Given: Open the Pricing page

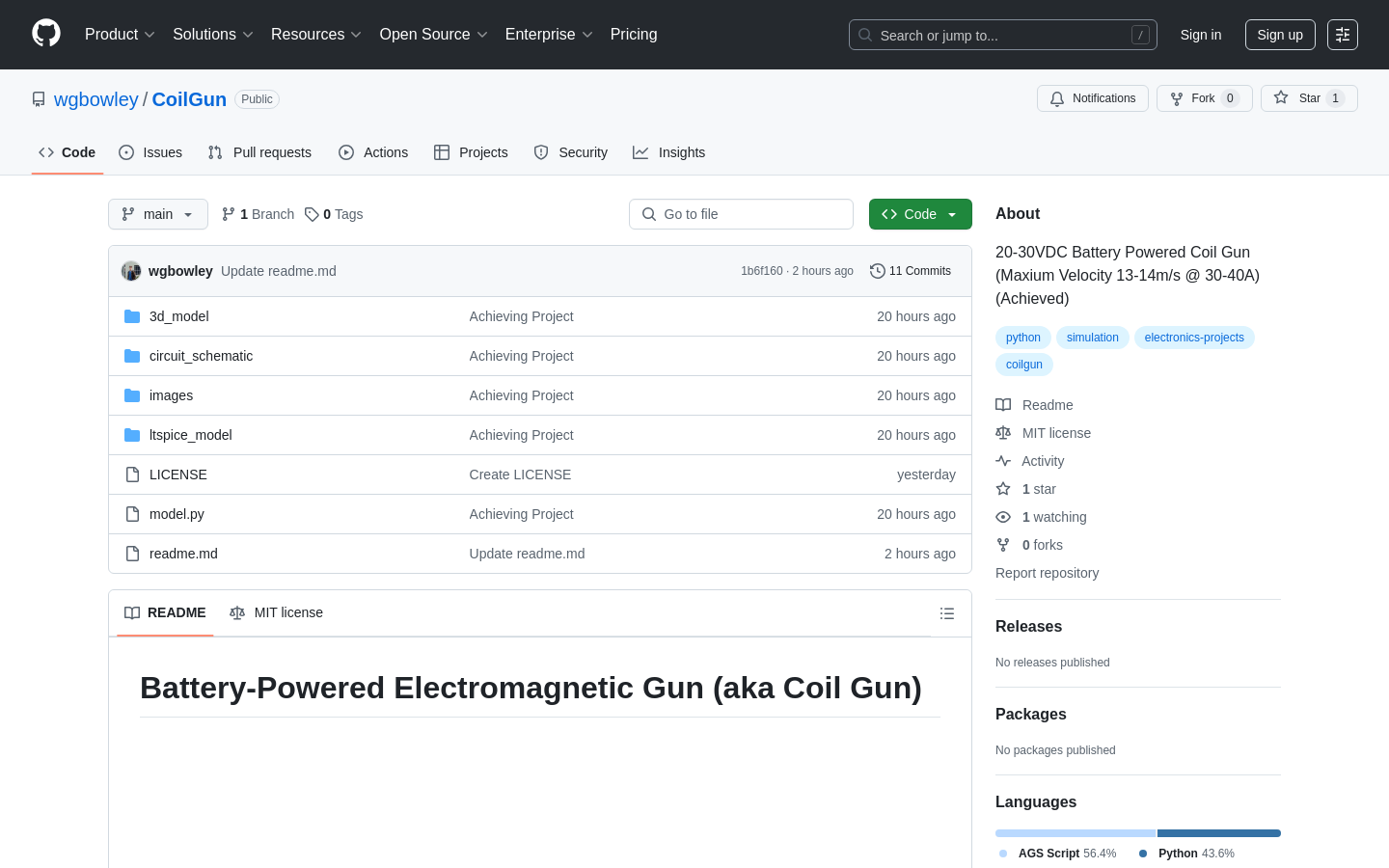Looking at the screenshot, I should coord(634,35).
